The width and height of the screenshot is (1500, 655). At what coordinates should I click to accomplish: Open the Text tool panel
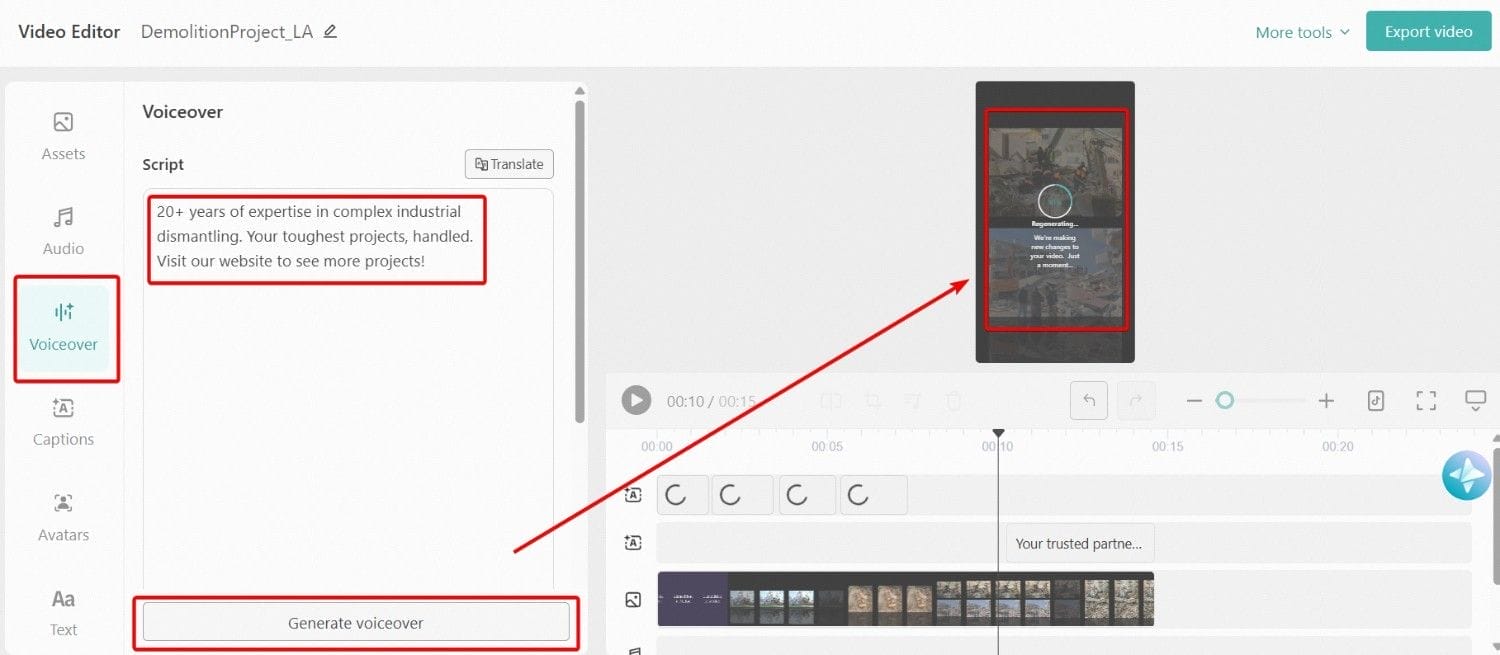(63, 611)
